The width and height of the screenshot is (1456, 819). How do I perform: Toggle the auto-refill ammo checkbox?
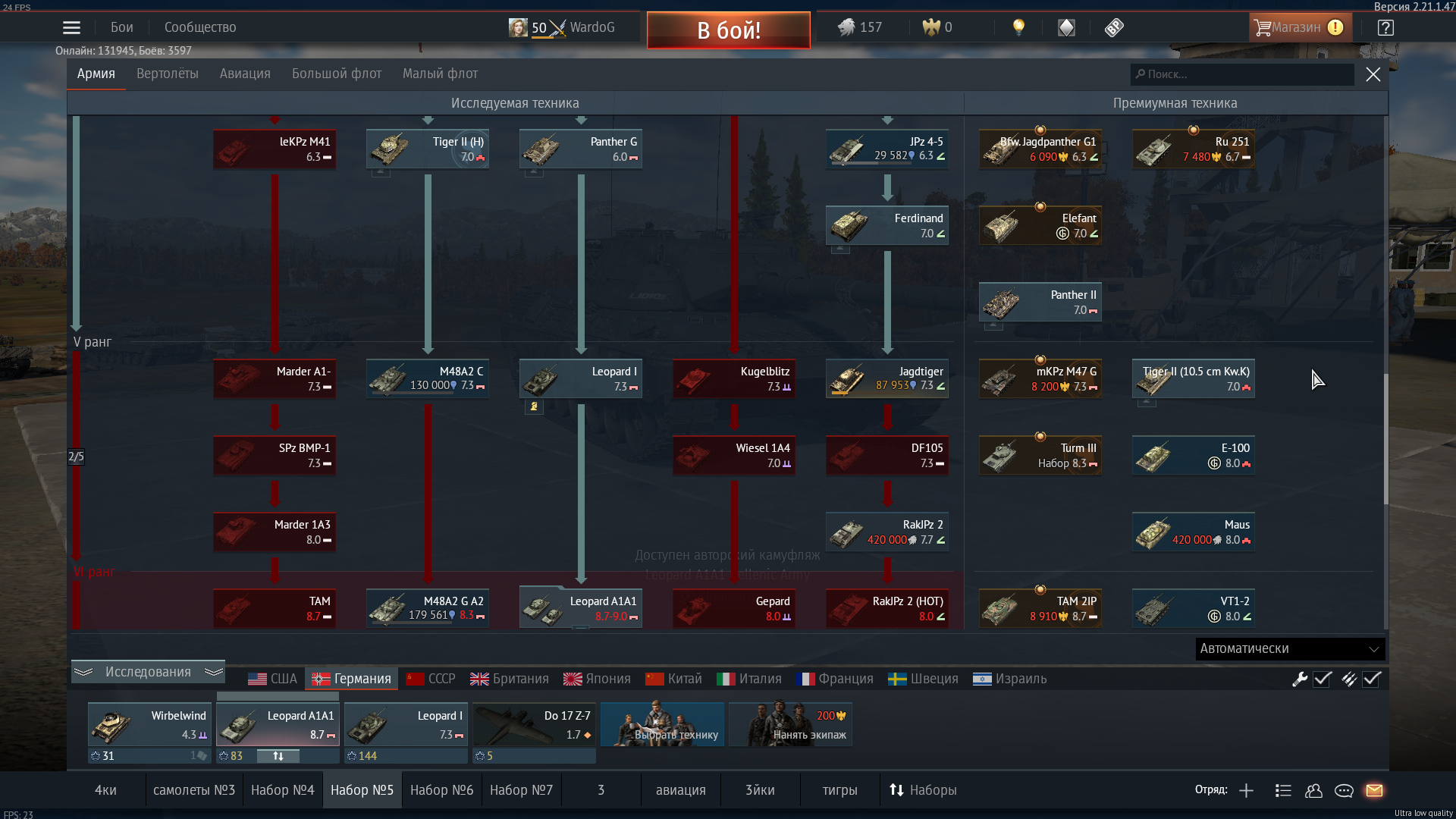[x=1372, y=679]
